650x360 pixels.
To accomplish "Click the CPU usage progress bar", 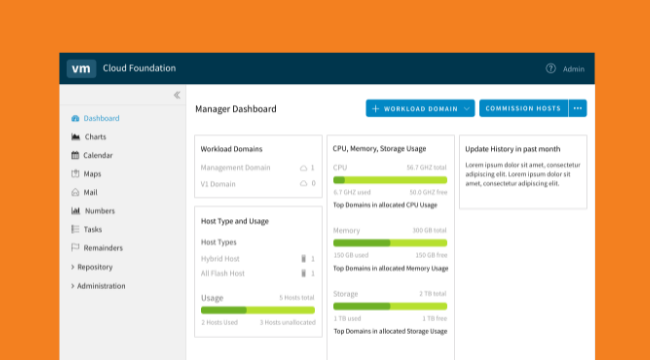I will pyautogui.click(x=390, y=180).
